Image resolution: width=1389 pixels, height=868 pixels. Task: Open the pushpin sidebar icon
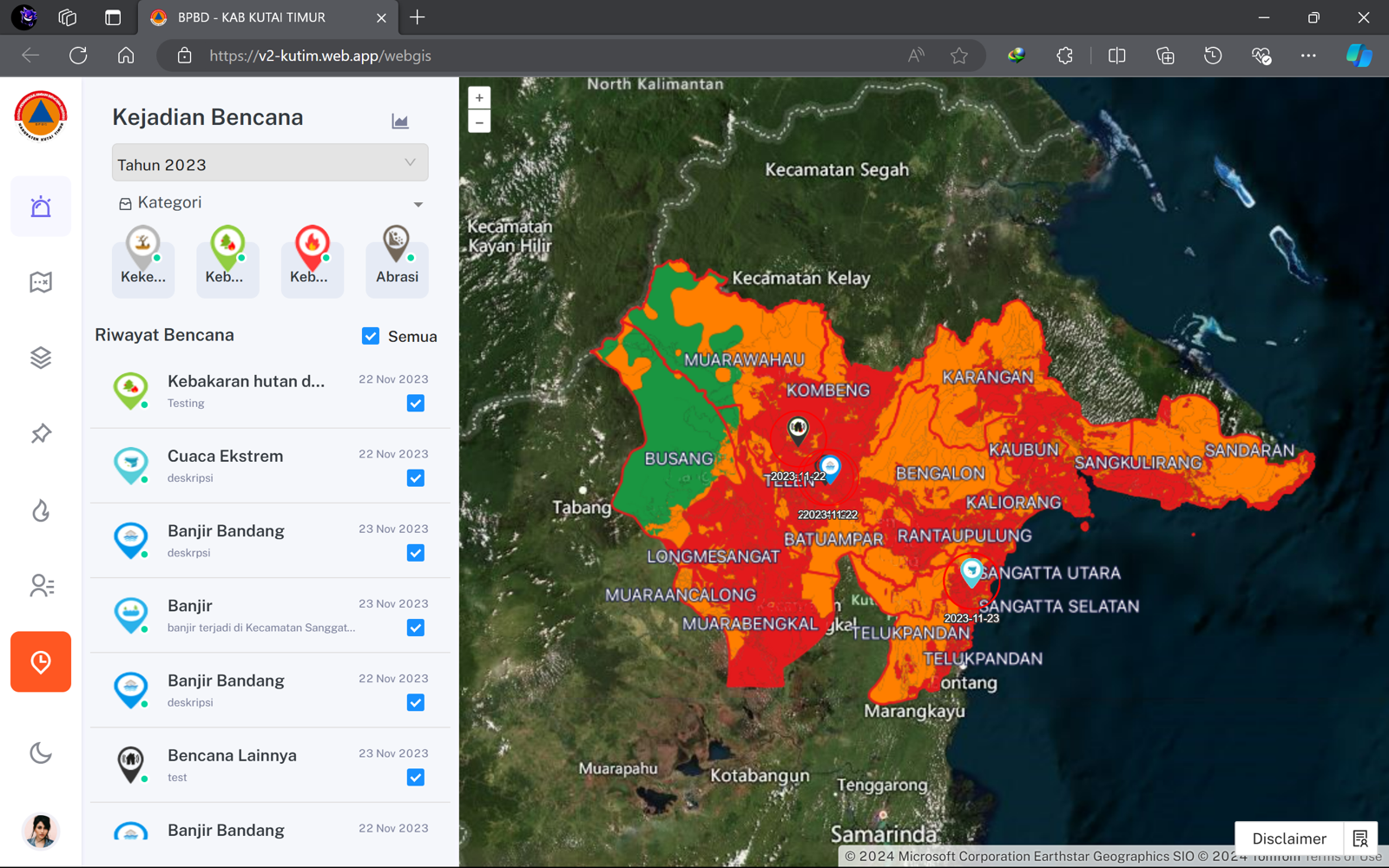(x=41, y=433)
